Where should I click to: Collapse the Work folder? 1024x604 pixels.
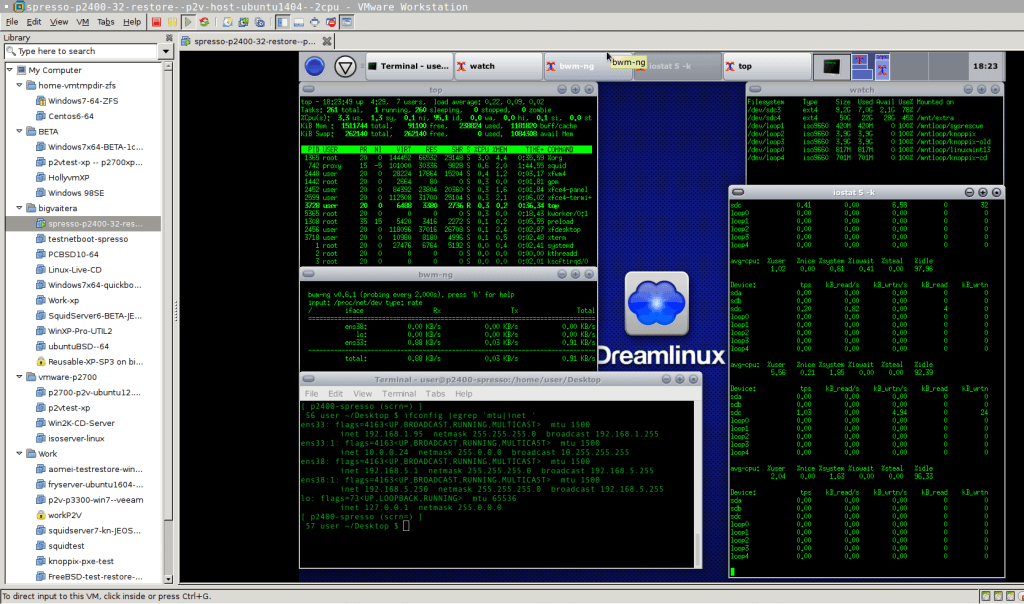(20, 453)
